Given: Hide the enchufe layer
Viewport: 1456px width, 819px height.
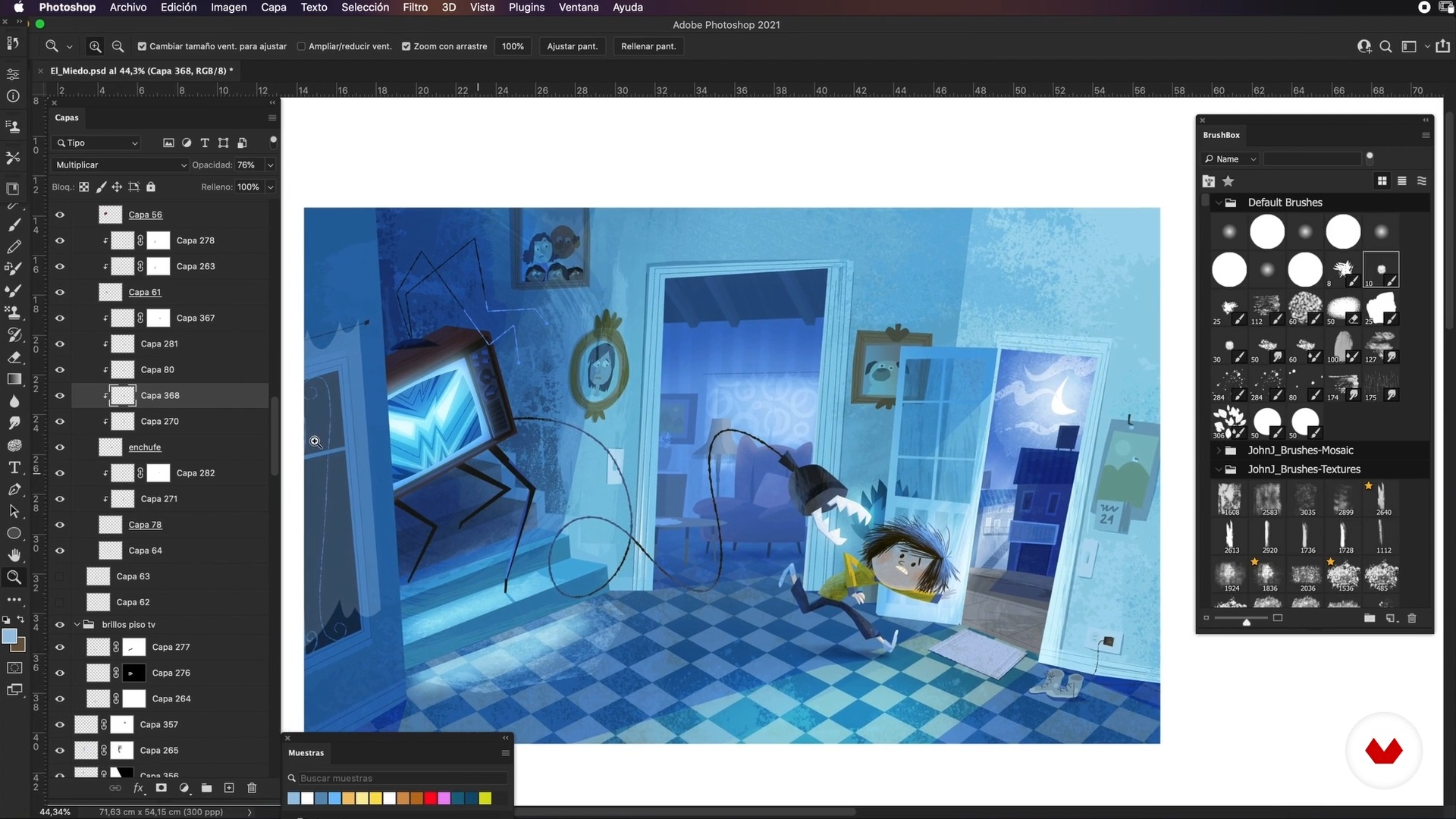Looking at the screenshot, I should click(x=60, y=447).
